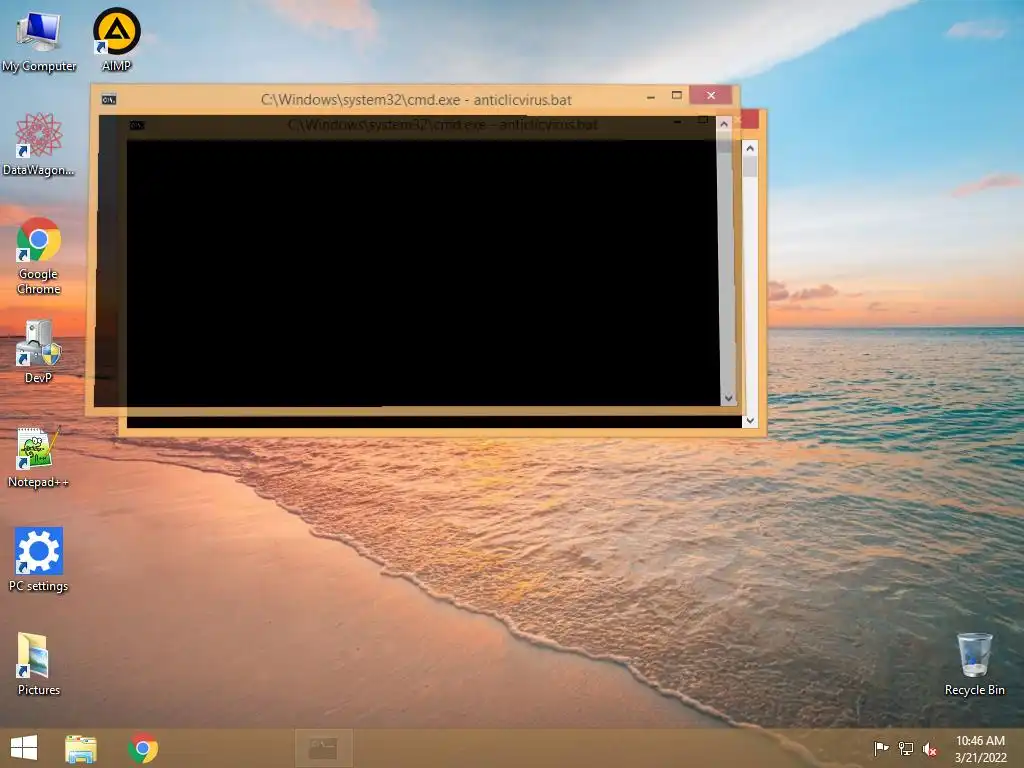The image size is (1024, 768).
Task: Open the network tray icon
Action: point(906,748)
